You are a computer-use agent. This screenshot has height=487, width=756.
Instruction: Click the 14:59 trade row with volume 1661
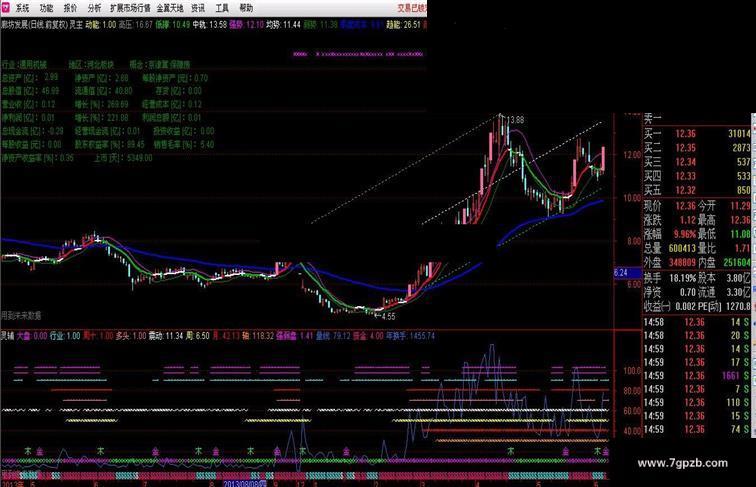(x=697, y=376)
